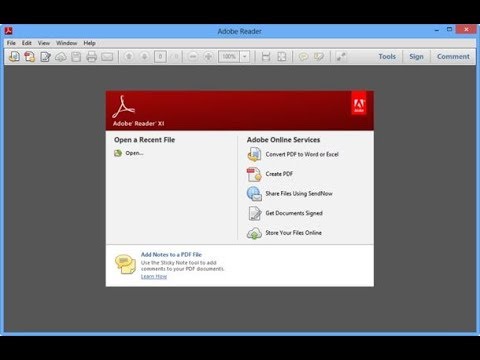Click the zoom out minus icon
The height and width of the screenshot is (360, 480).
193,57
